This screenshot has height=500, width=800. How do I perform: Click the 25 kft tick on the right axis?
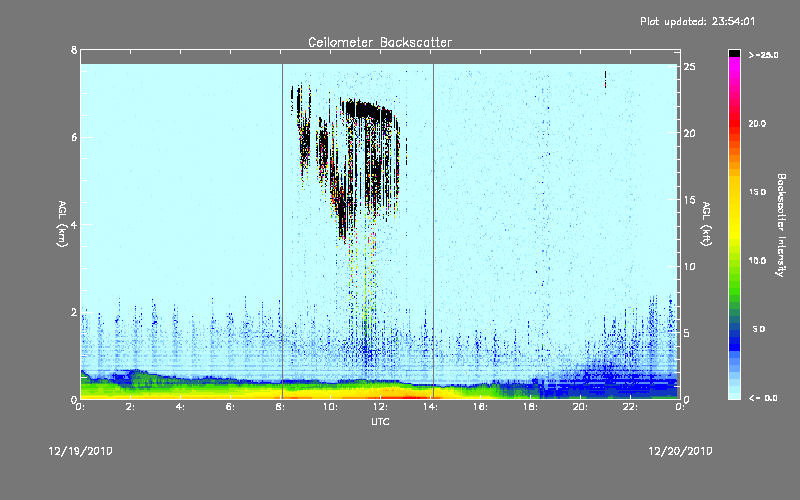click(690, 67)
